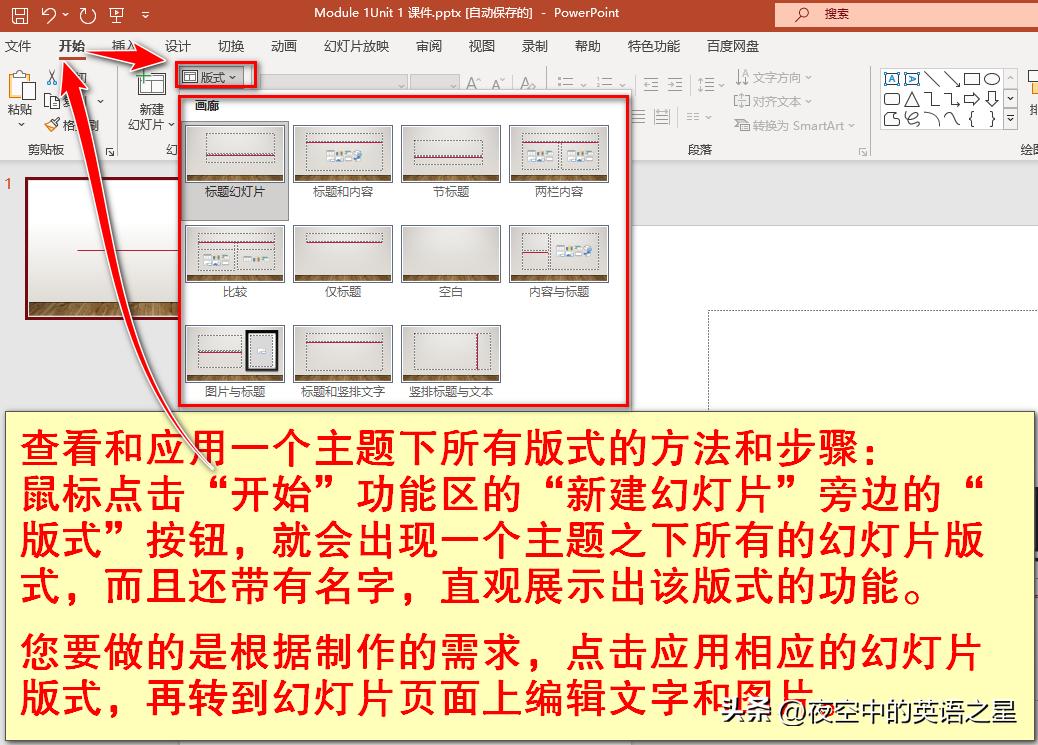
Task: Insert a rectangle shape from the shapes gallery
Action: (971, 77)
